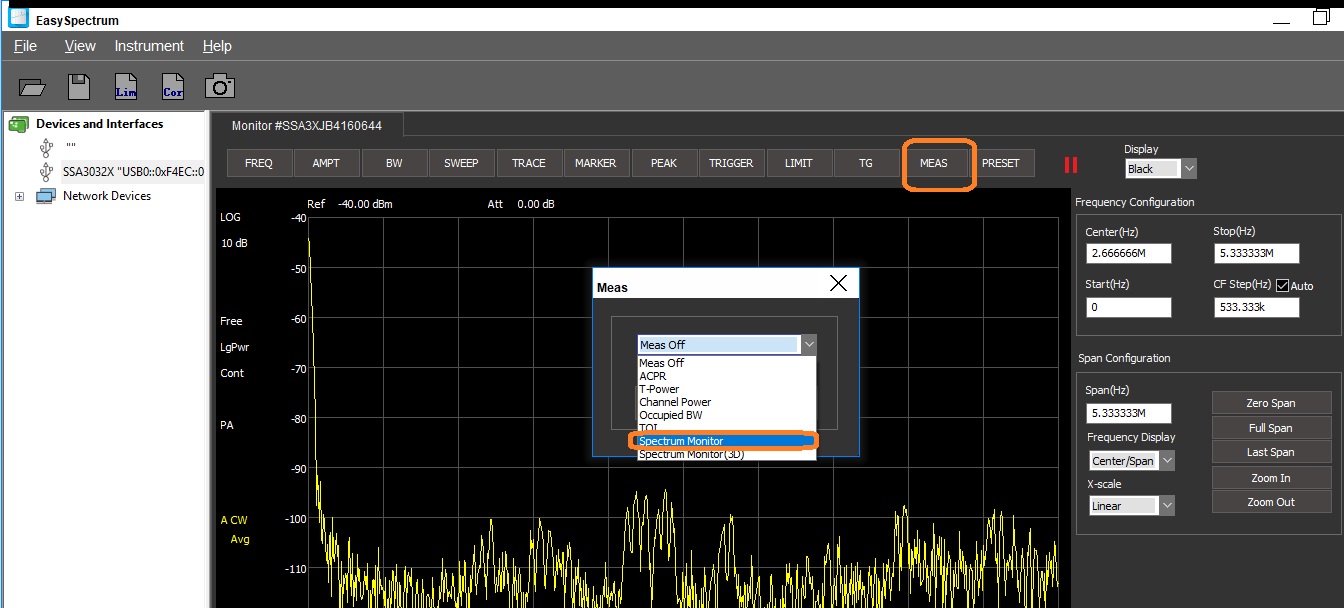Take a screenshot with the camera icon

(220, 86)
